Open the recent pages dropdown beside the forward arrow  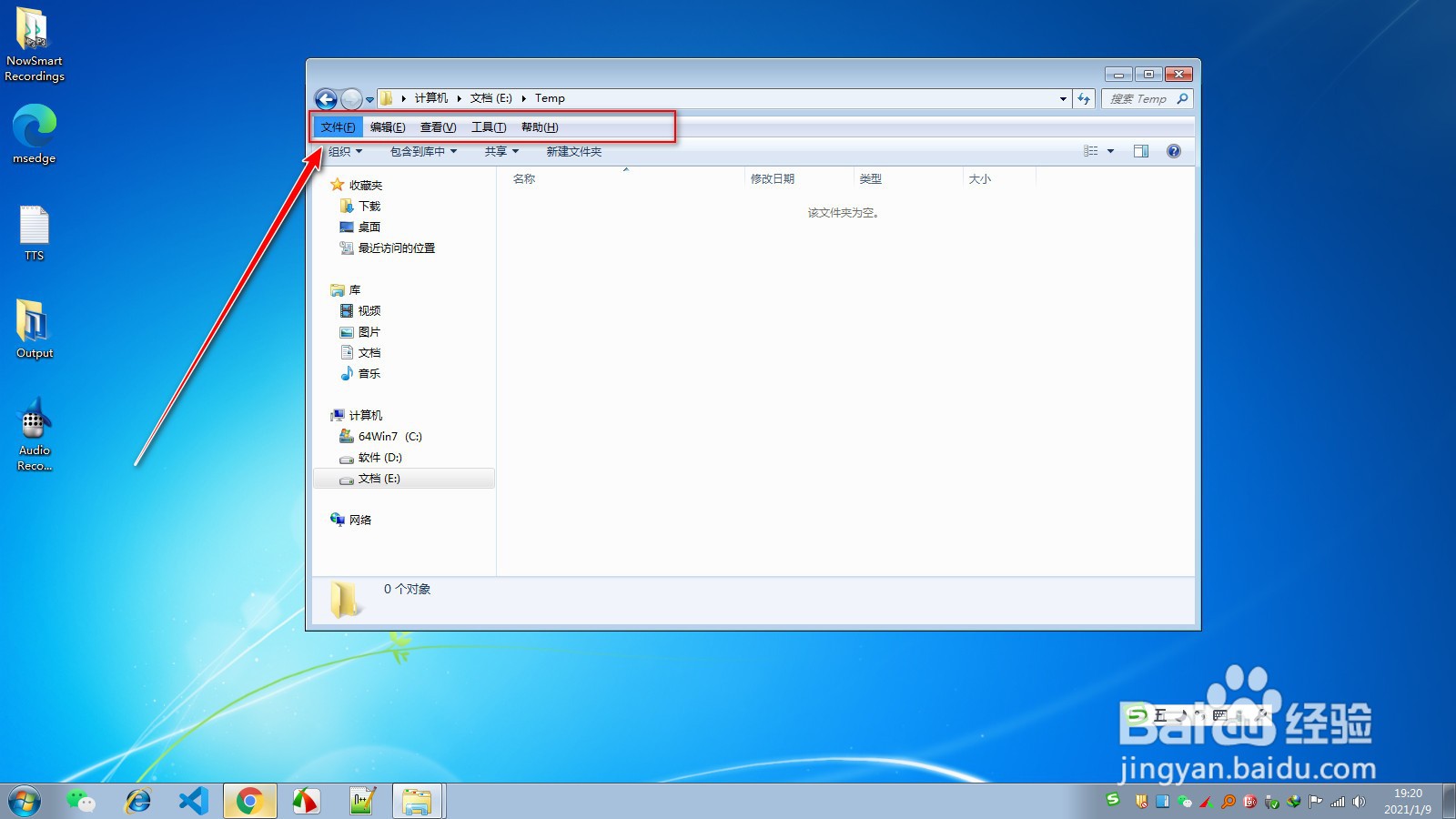pos(369,99)
